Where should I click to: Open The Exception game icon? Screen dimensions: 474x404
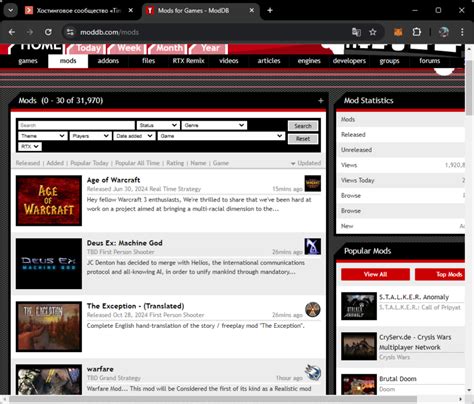coord(313,309)
